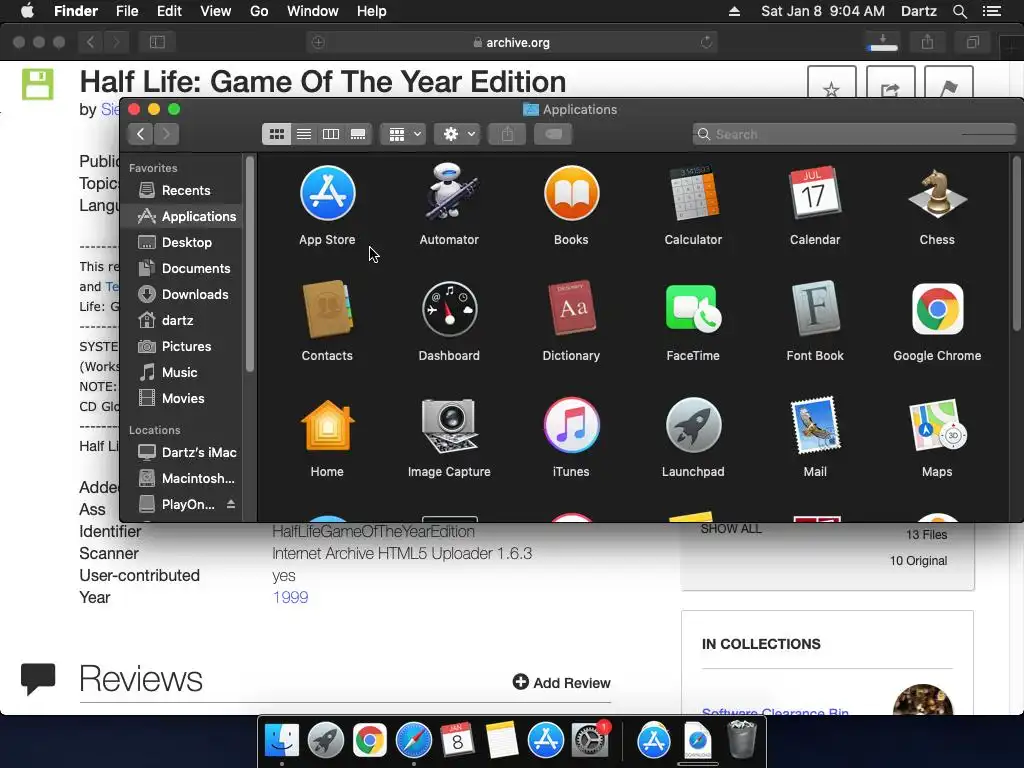Screen dimensions: 1024x768
Task: Eject the PlayOn volume
Action: pos(231,504)
